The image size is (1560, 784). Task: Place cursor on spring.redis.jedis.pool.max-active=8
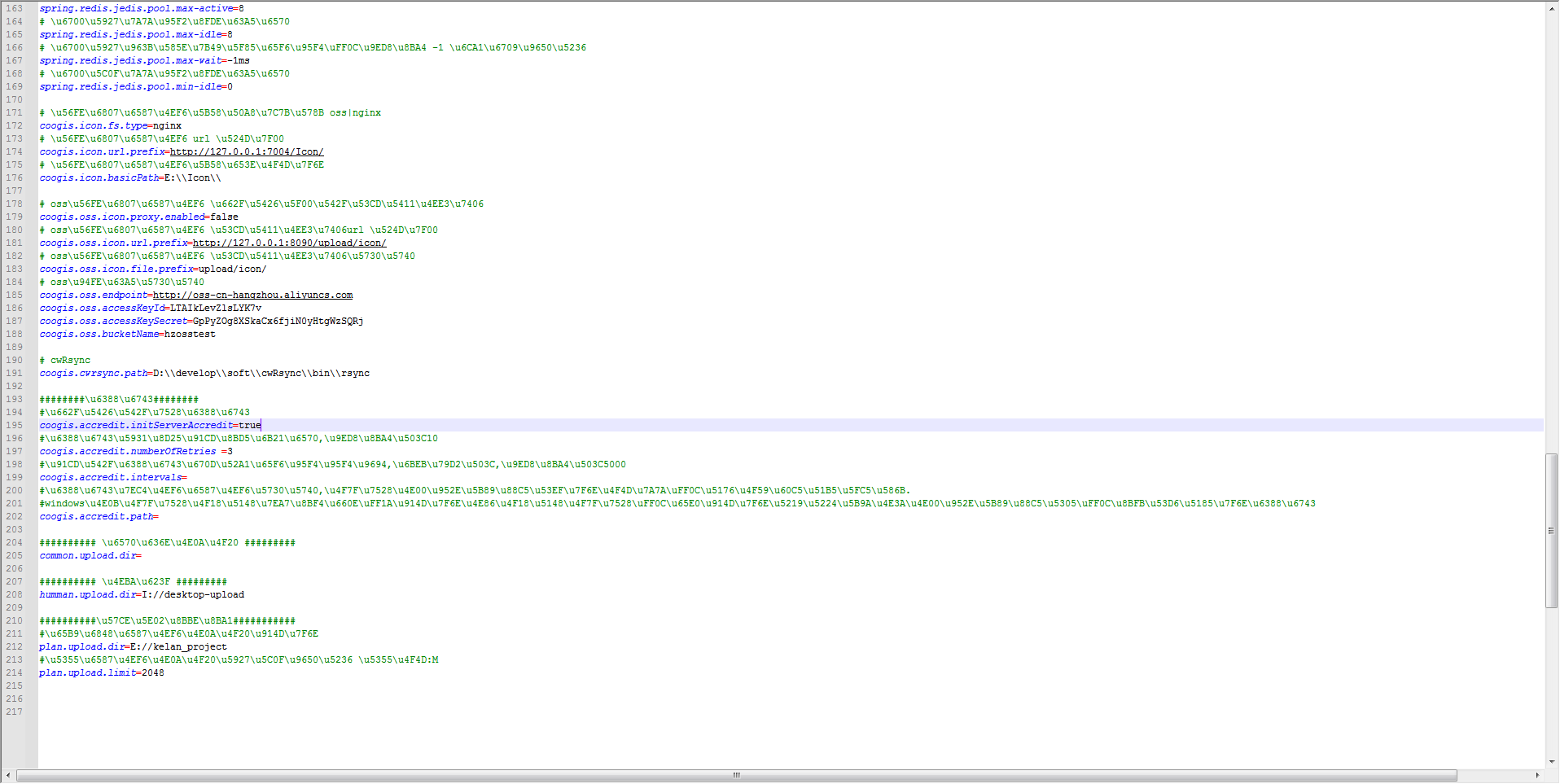tap(142, 8)
